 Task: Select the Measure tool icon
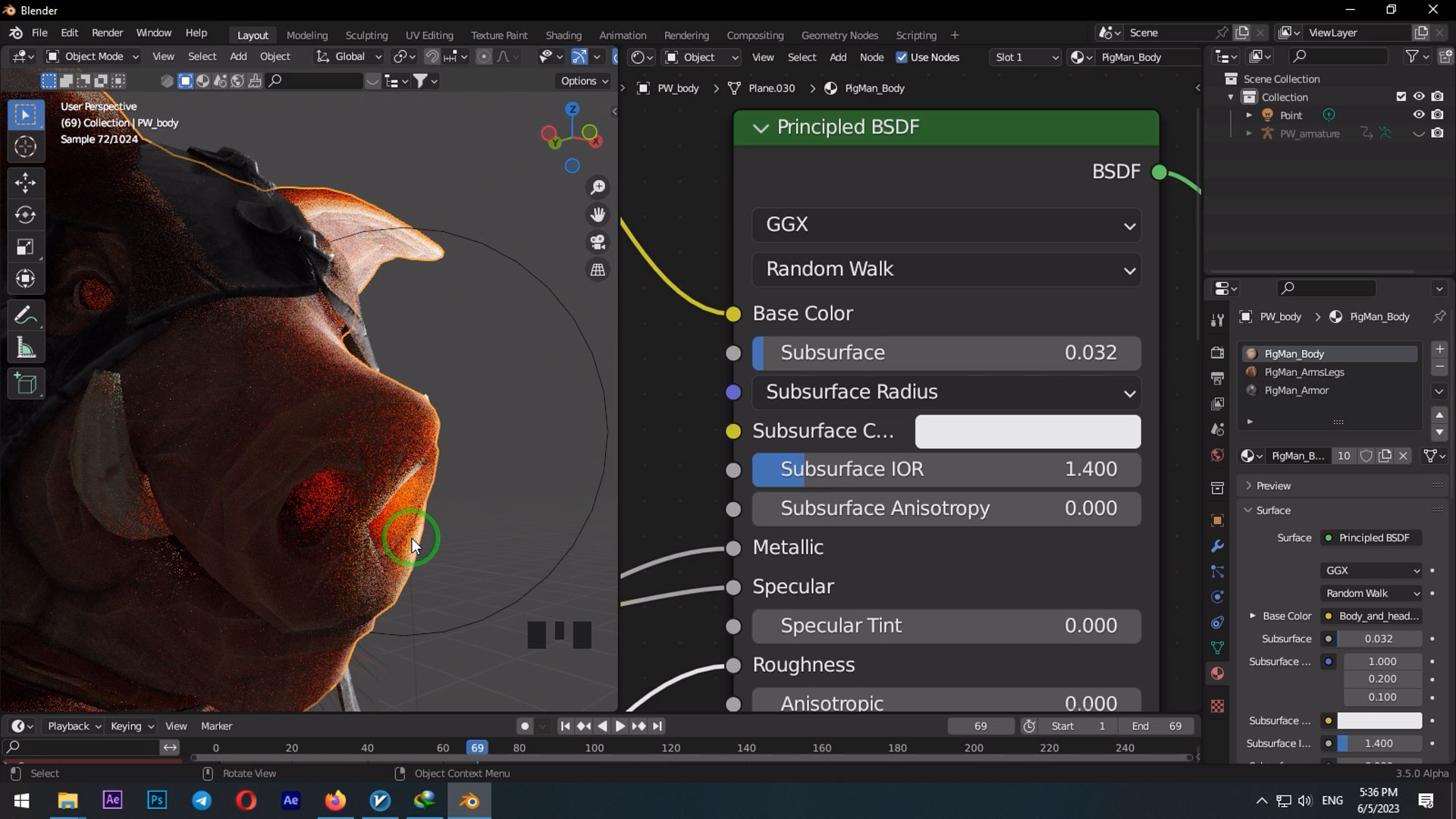pos(25,348)
